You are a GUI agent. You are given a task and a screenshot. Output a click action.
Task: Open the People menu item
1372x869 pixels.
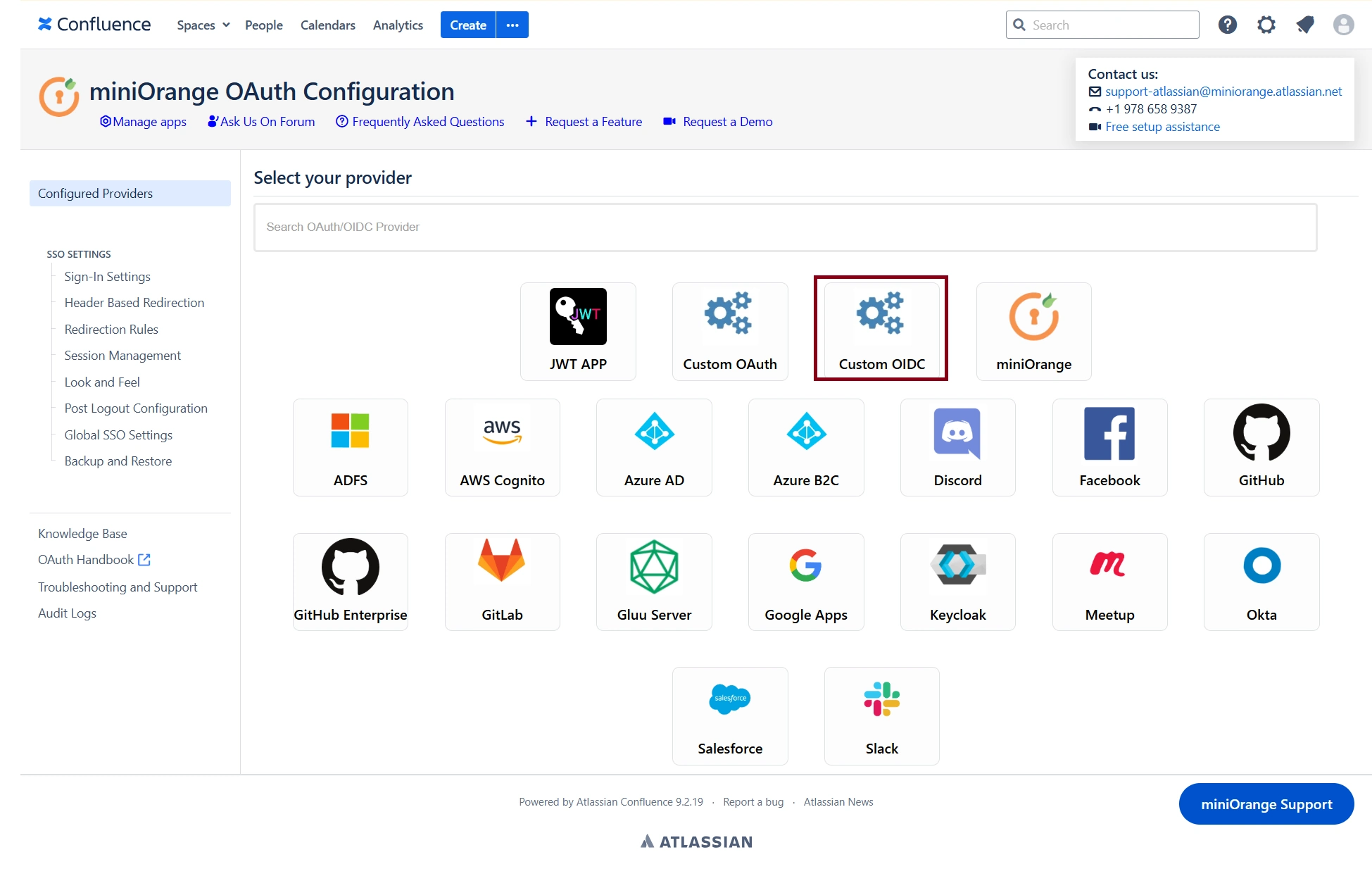point(264,25)
